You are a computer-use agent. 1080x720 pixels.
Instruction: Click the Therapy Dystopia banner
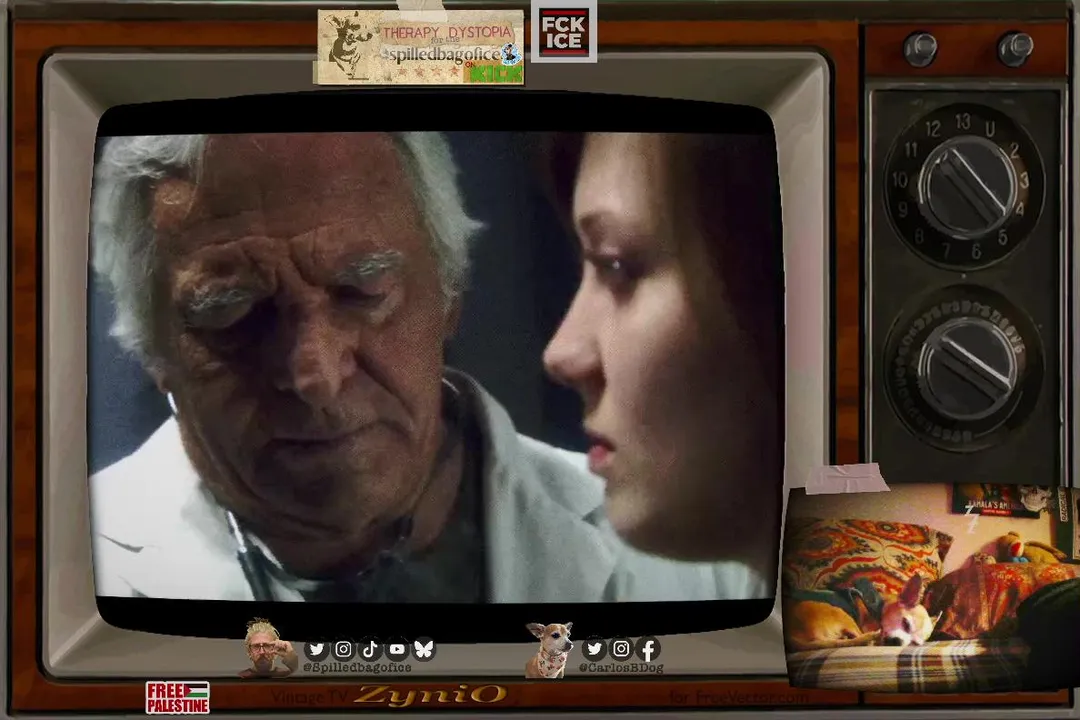[419, 47]
